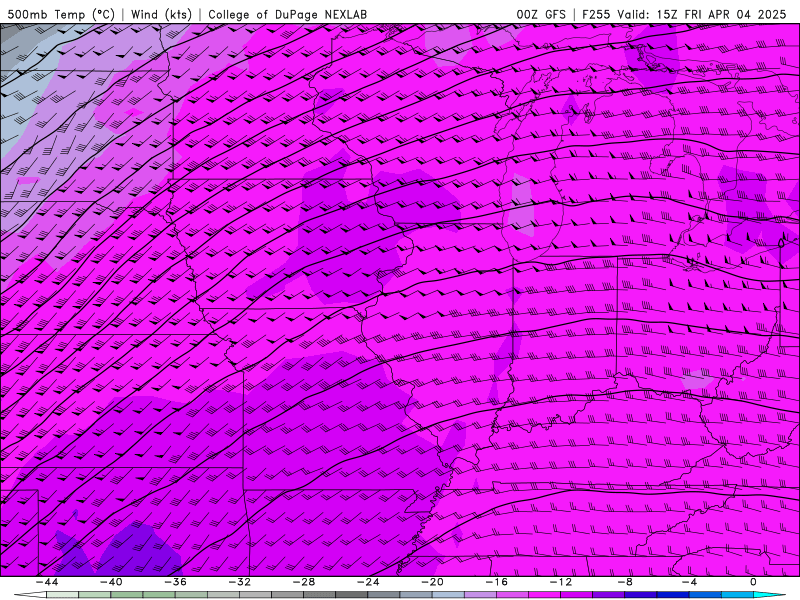Click the 'F255' forecast hour label
The height and width of the screenshot is (600, 800).
[596, 15]
